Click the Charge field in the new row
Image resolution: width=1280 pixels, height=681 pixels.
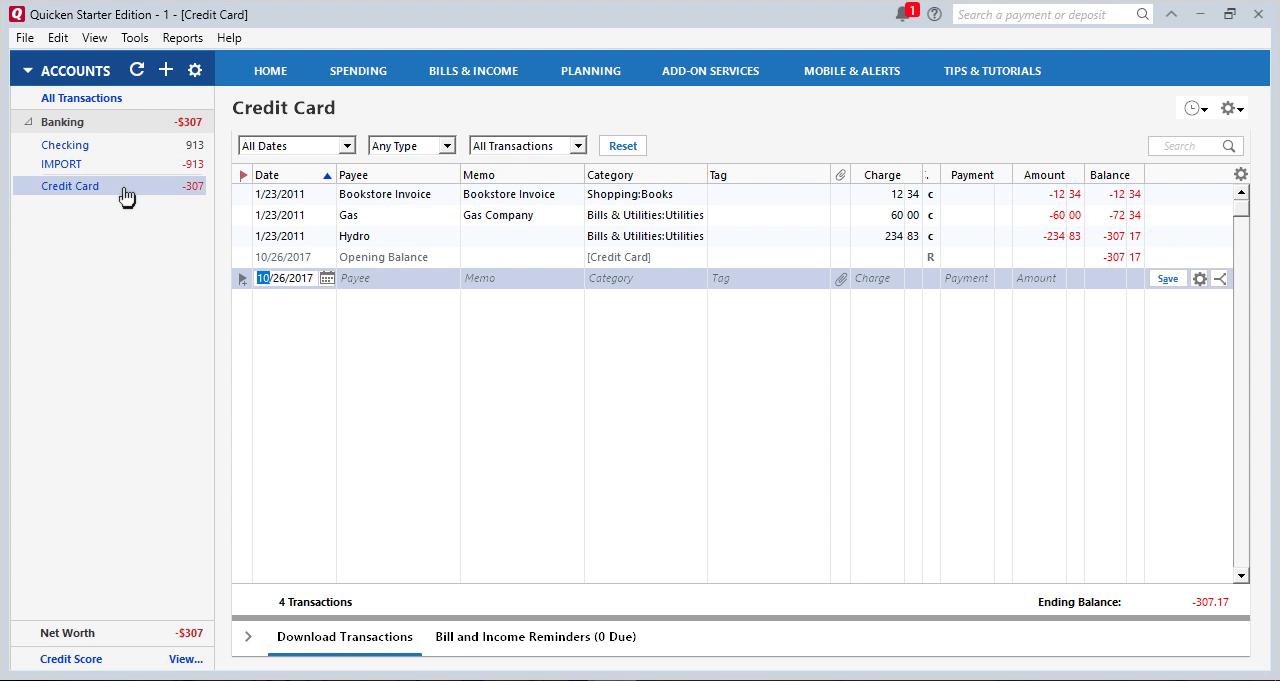tap(878, 279)
